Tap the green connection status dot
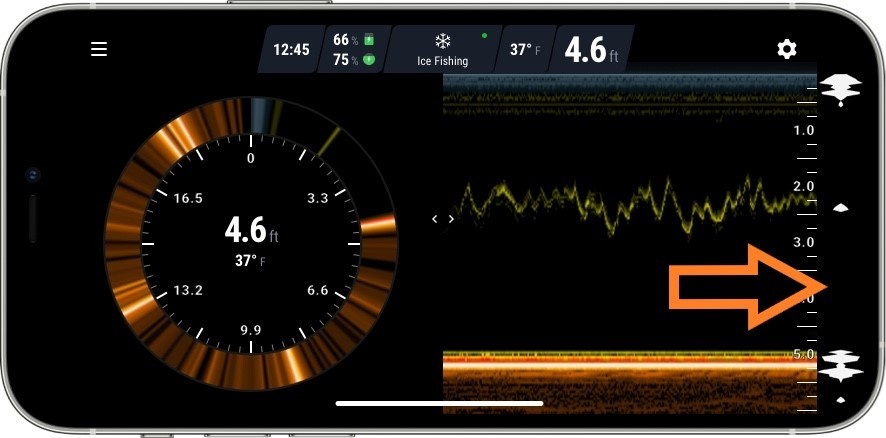The width and height of the screenshot is (886, 438). click(485, 36)
